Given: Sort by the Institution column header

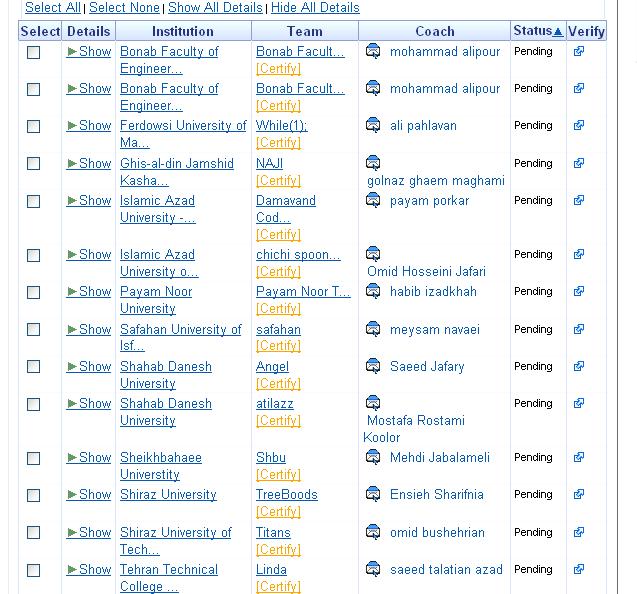Looking at the screenshot, I should pos(182,31).
